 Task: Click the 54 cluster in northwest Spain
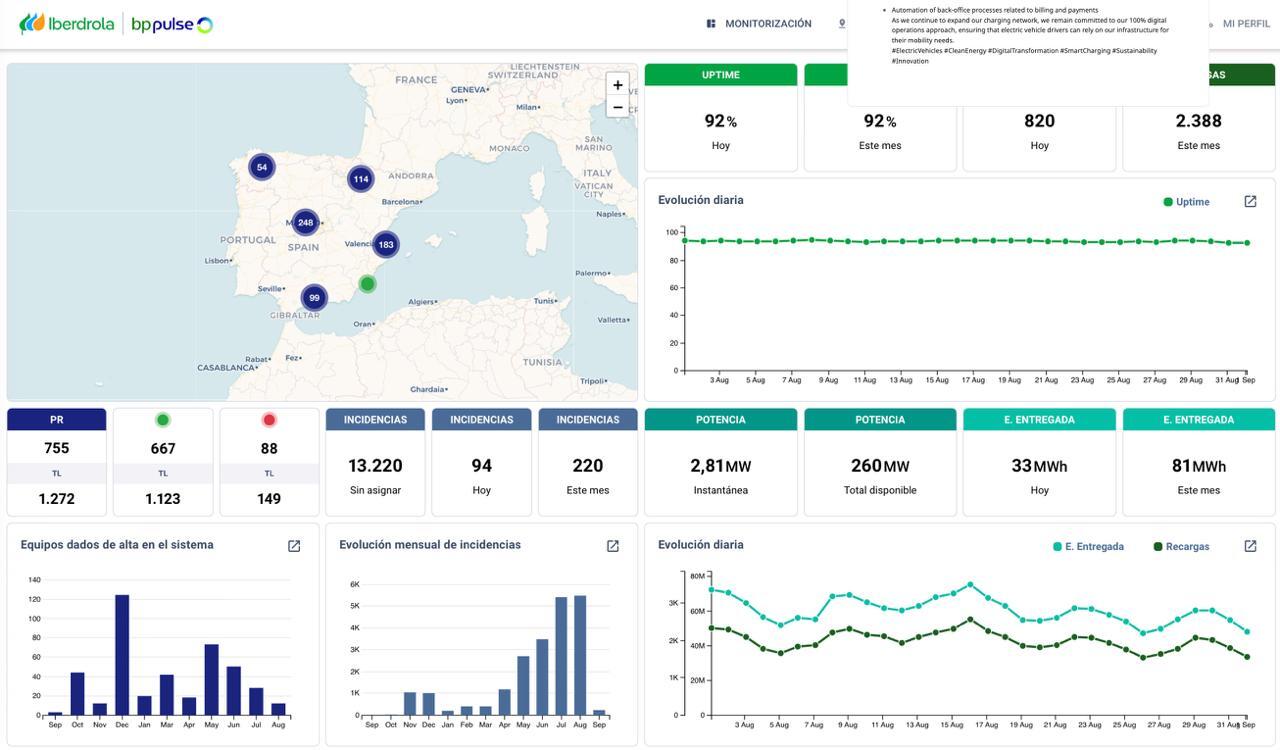click(x=262, y=167)
